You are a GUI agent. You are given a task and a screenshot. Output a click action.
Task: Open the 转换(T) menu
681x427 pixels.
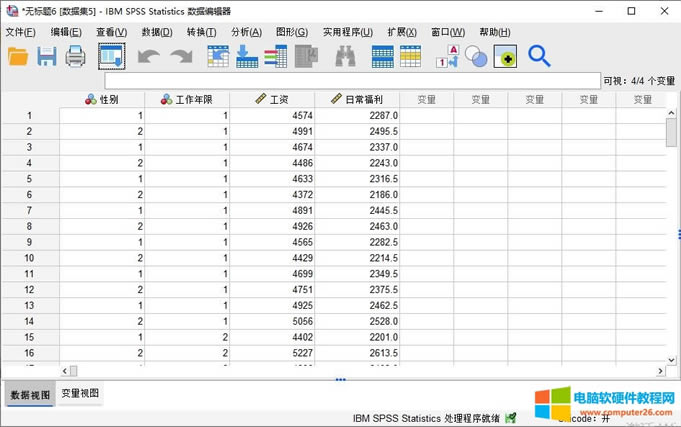coord(201,32)
